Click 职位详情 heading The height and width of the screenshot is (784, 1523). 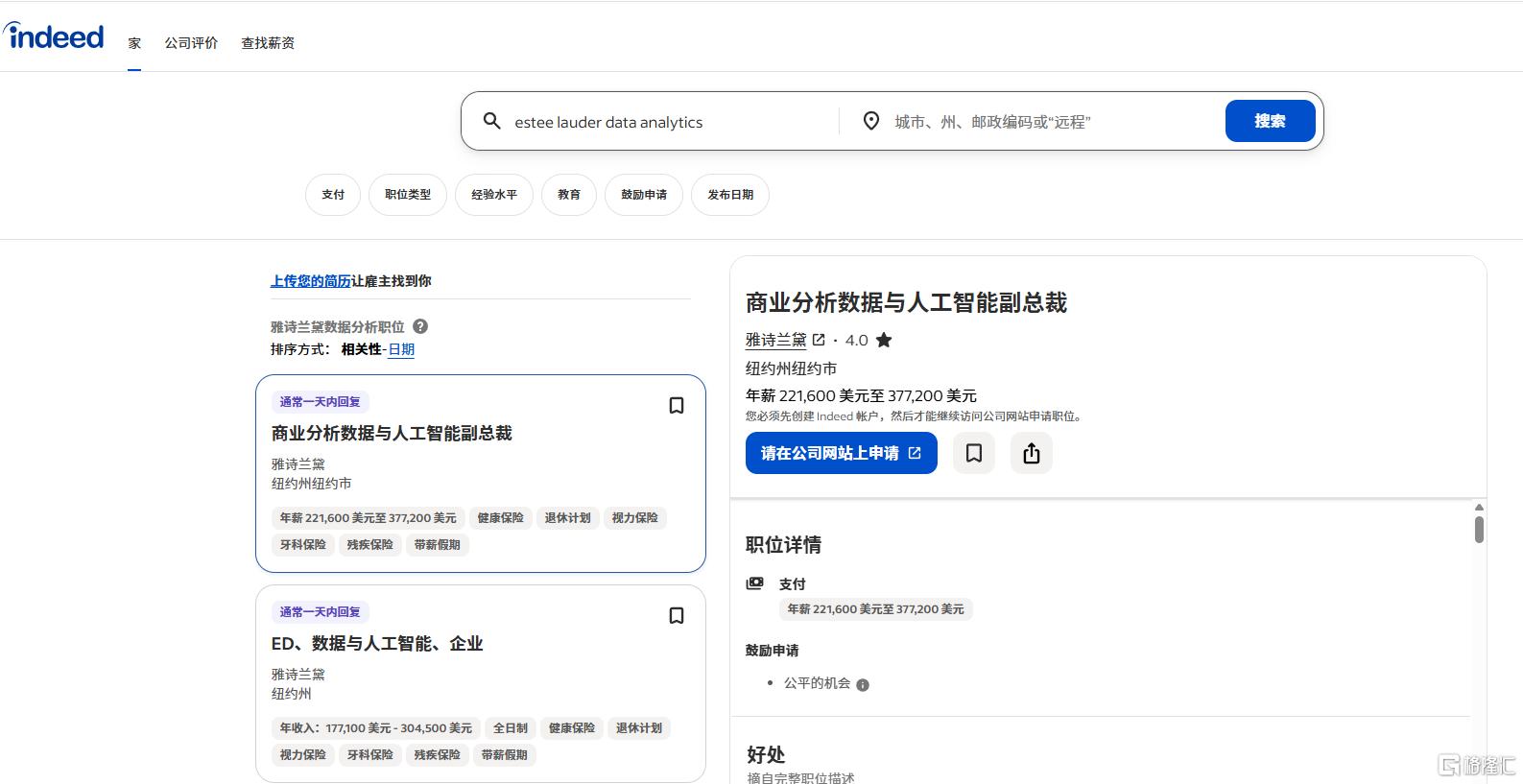[x=783, y=545]
